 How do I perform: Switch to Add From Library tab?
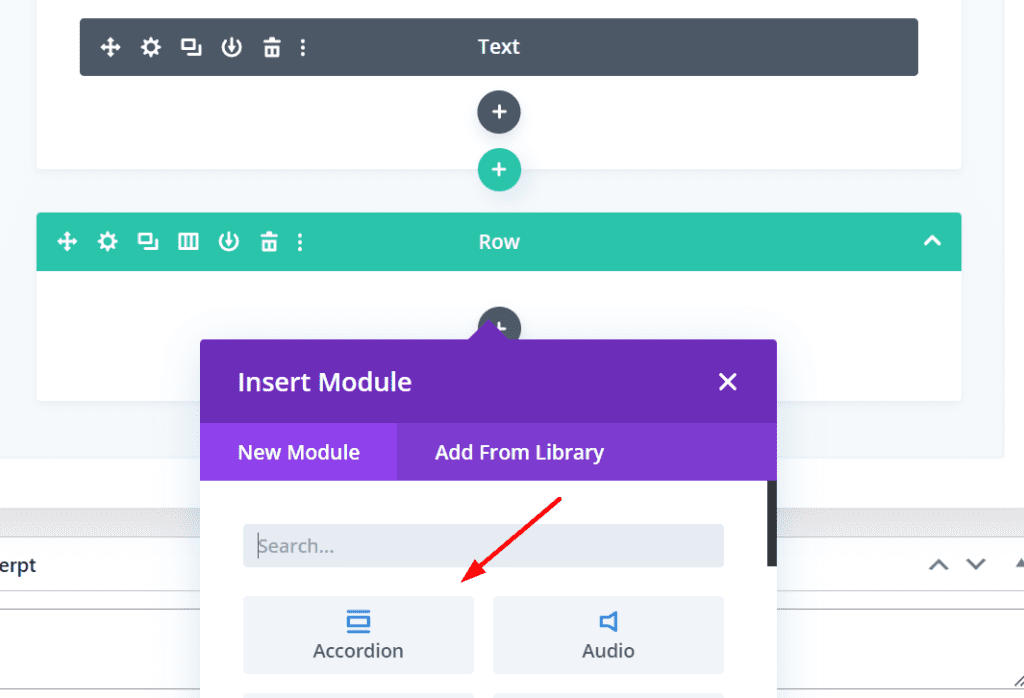tap(519, 452)
